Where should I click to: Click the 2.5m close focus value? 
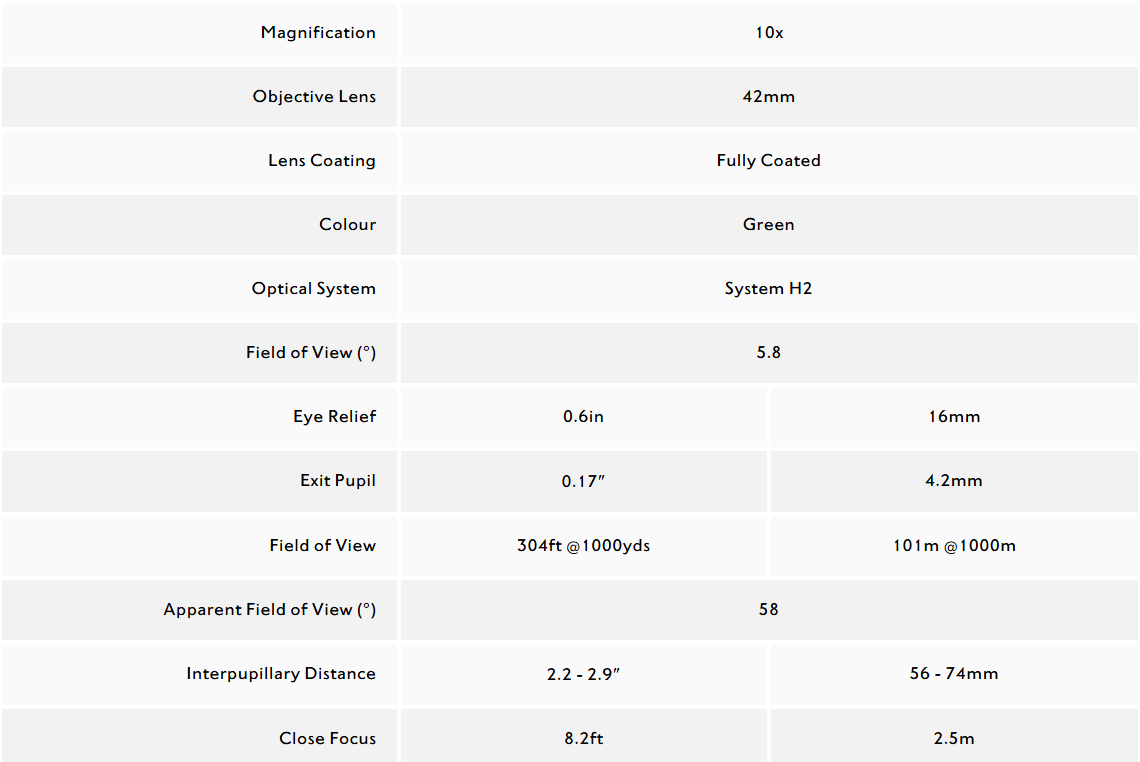pos(954,739)
